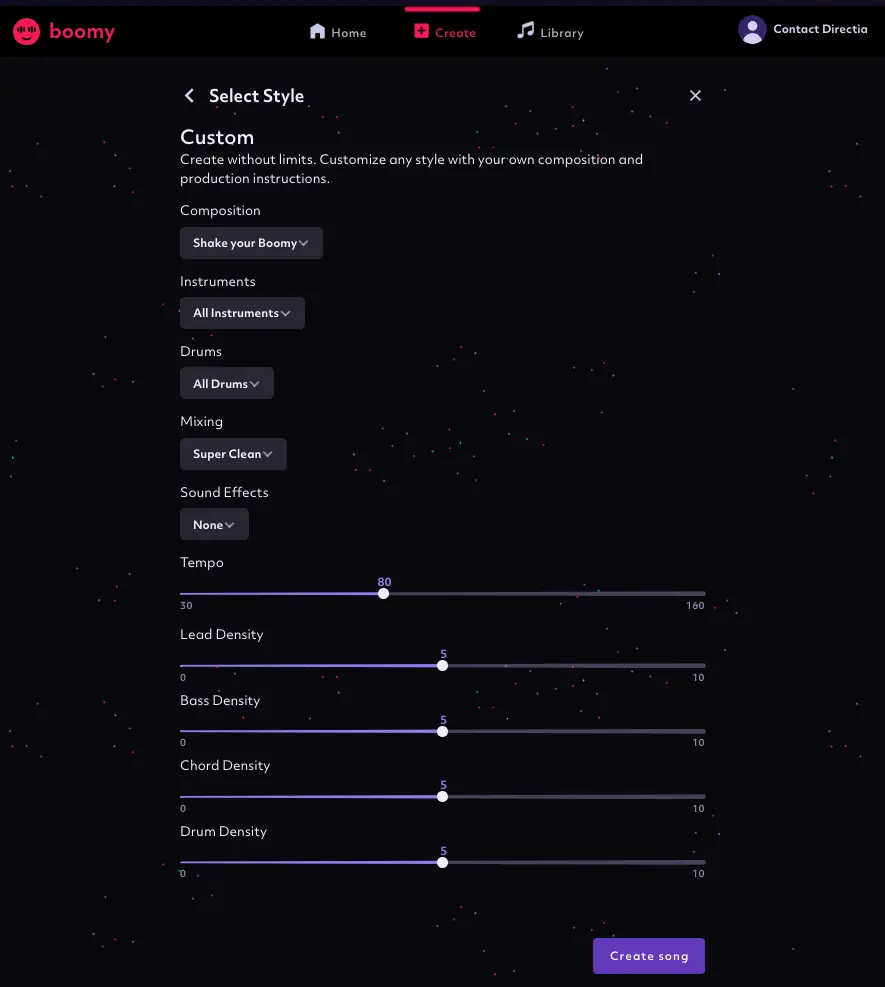The height and width of the screenshot is (987, 885).
Task: Go back using the left arrow icon
Action: tap(189, 96)
